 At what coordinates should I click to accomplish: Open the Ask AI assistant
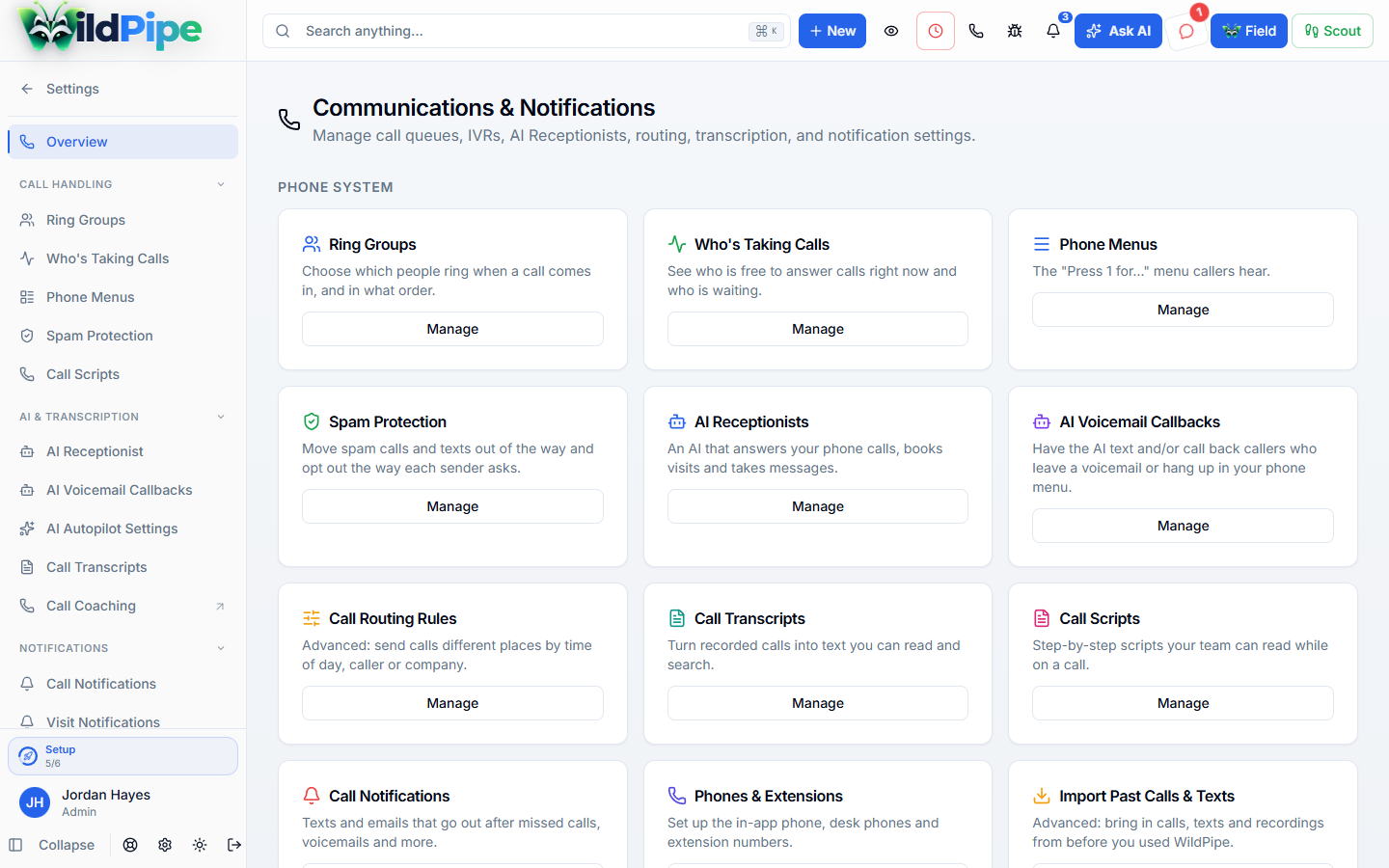[x=1118, y=31]
